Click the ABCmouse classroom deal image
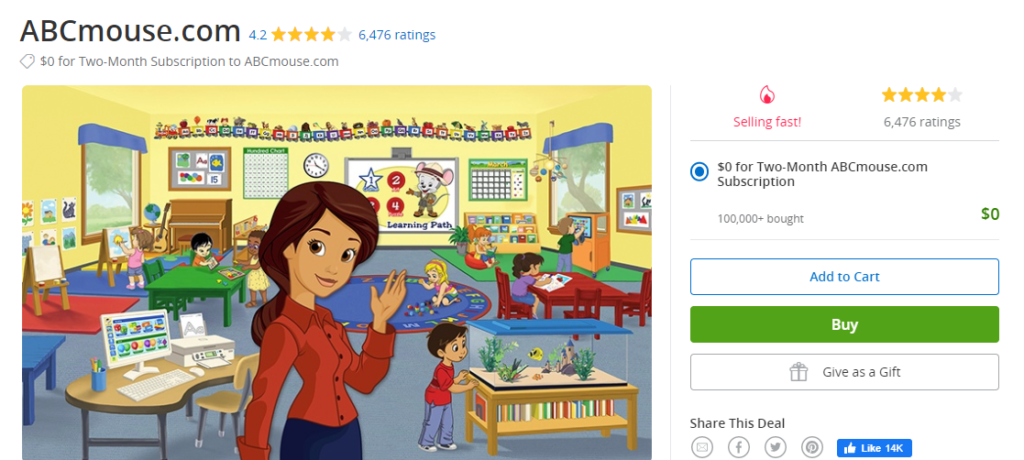The height and width of the screenshot is (460, 1024). (336, 272)
